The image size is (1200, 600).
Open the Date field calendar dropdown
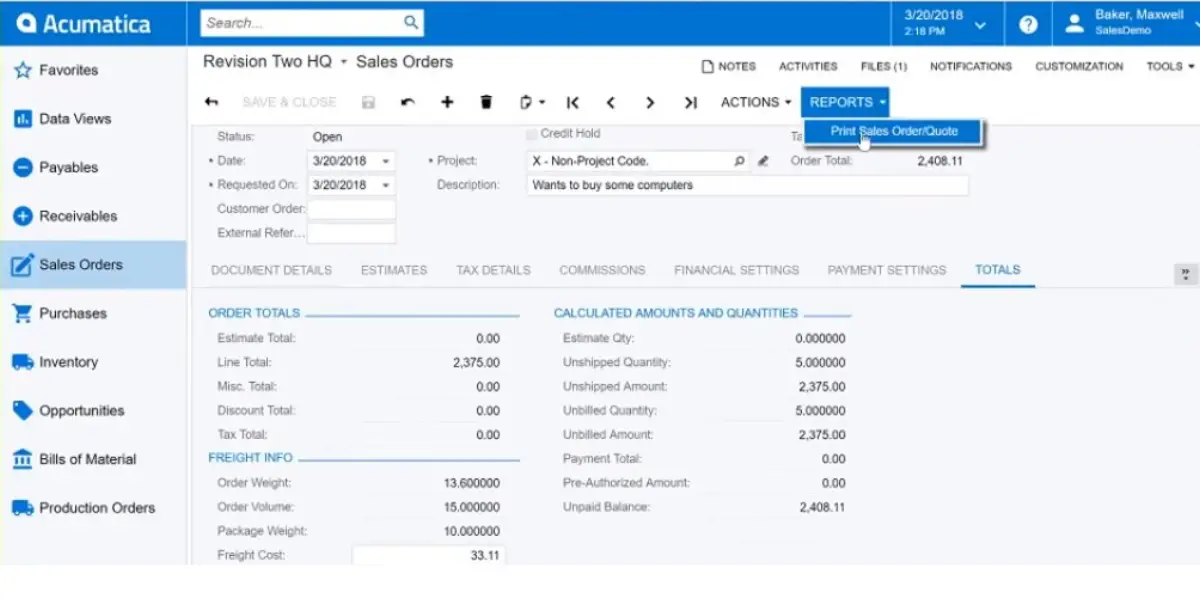(x=386, y=161)
